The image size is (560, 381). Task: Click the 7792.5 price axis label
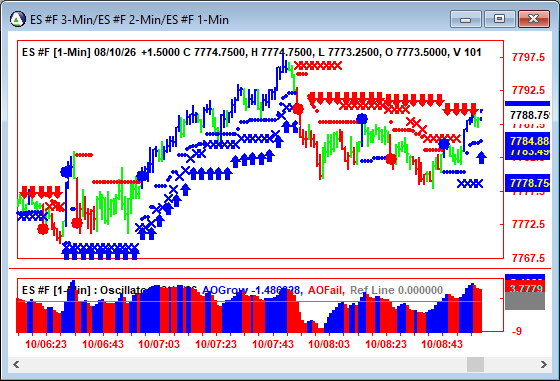click(x=528, y=90)
